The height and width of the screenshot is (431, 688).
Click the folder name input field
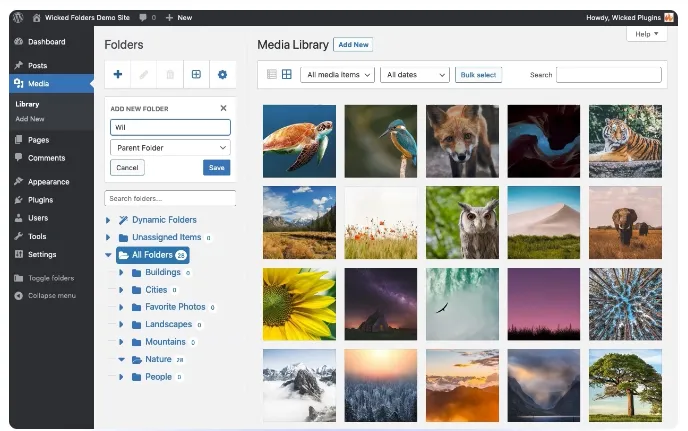(170, 127)
